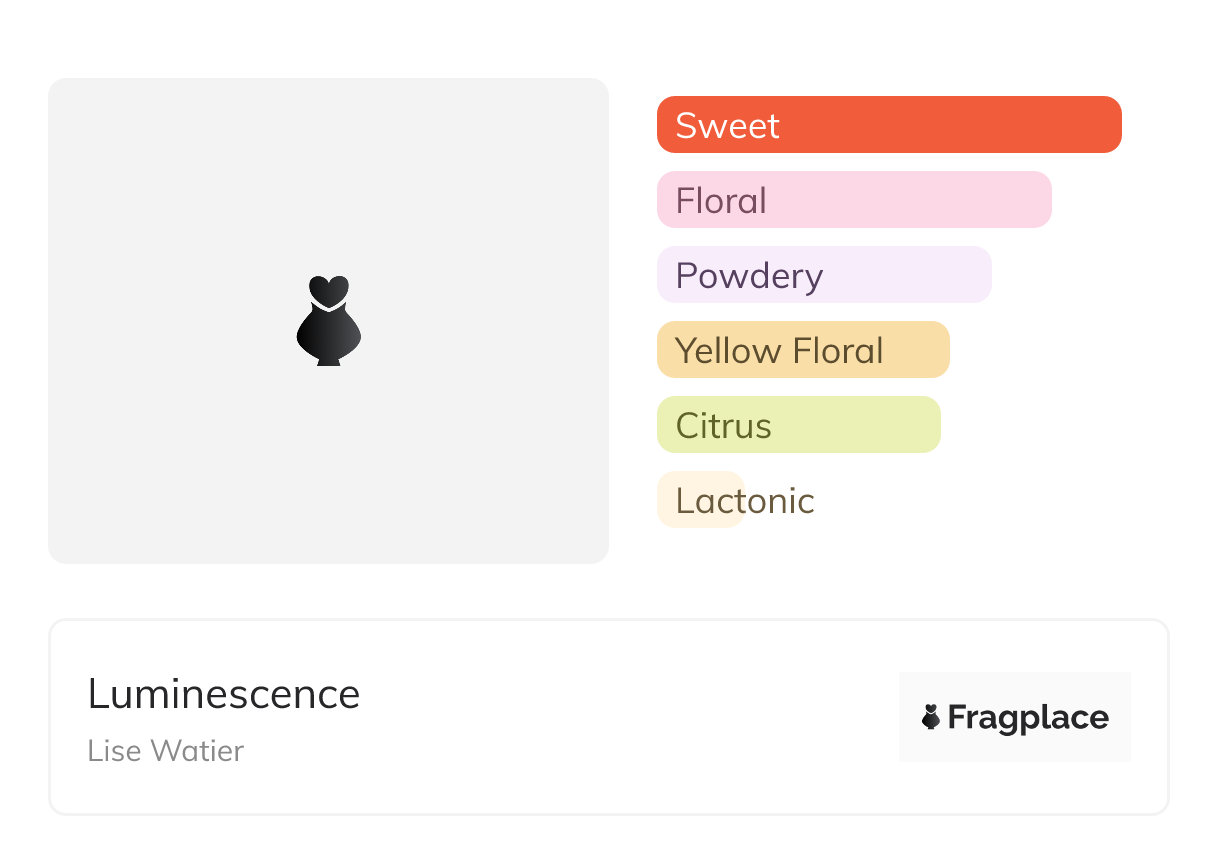Open the Luminescence fragrance title

224,694
